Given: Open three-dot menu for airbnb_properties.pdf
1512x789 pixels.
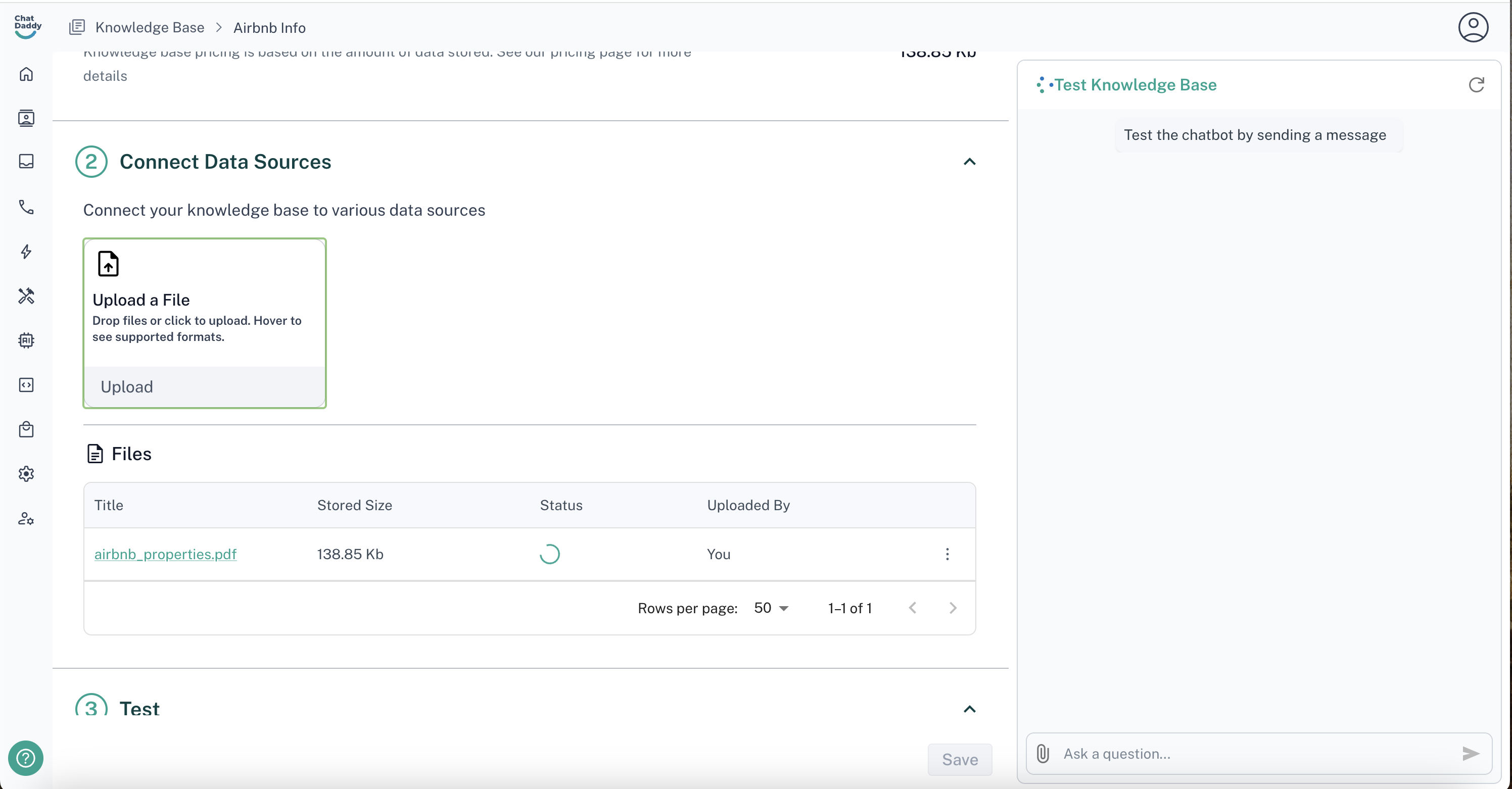Looking at the screenshot, I should 947,554.
